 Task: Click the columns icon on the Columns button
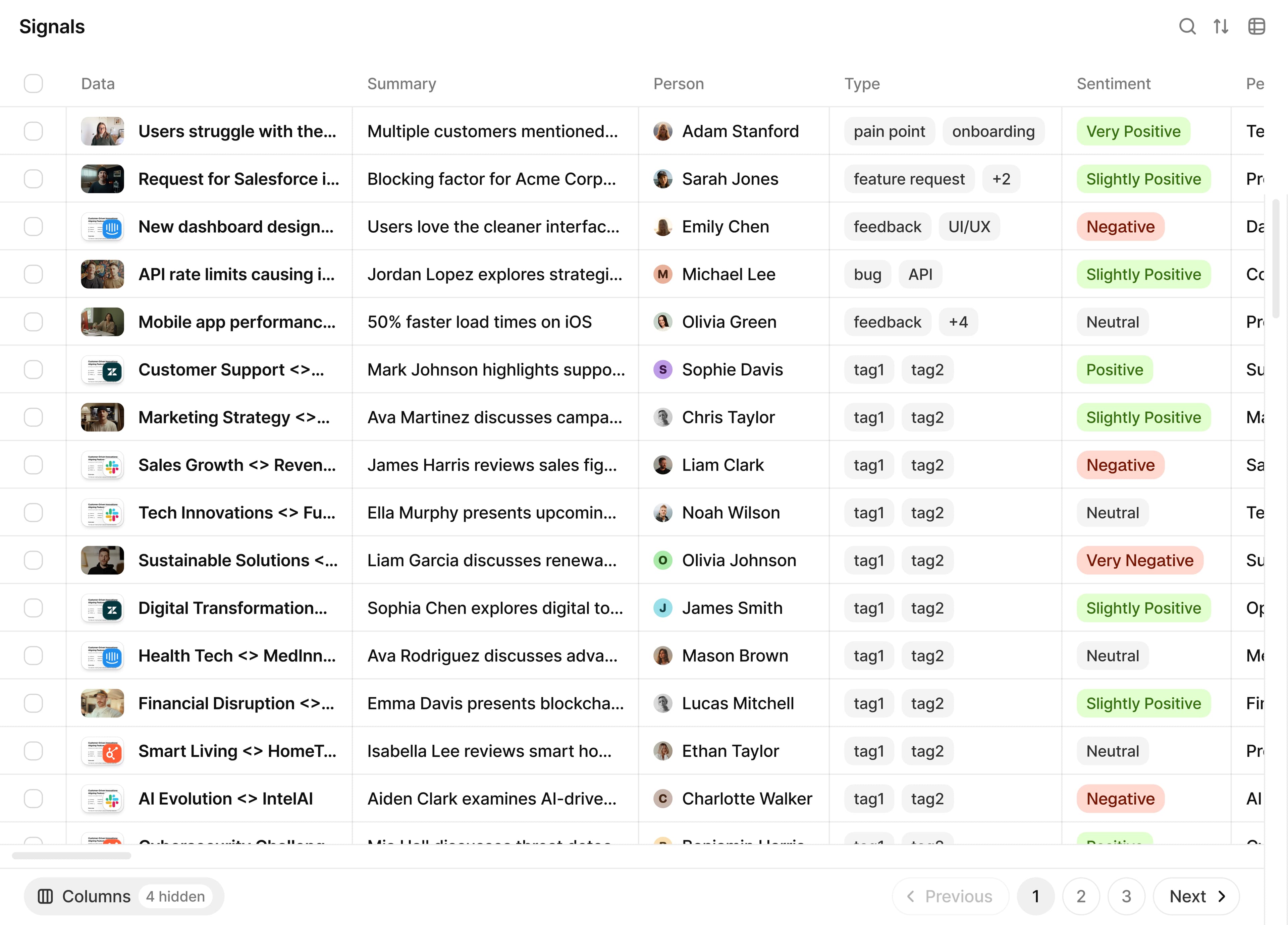coord(45,896)
